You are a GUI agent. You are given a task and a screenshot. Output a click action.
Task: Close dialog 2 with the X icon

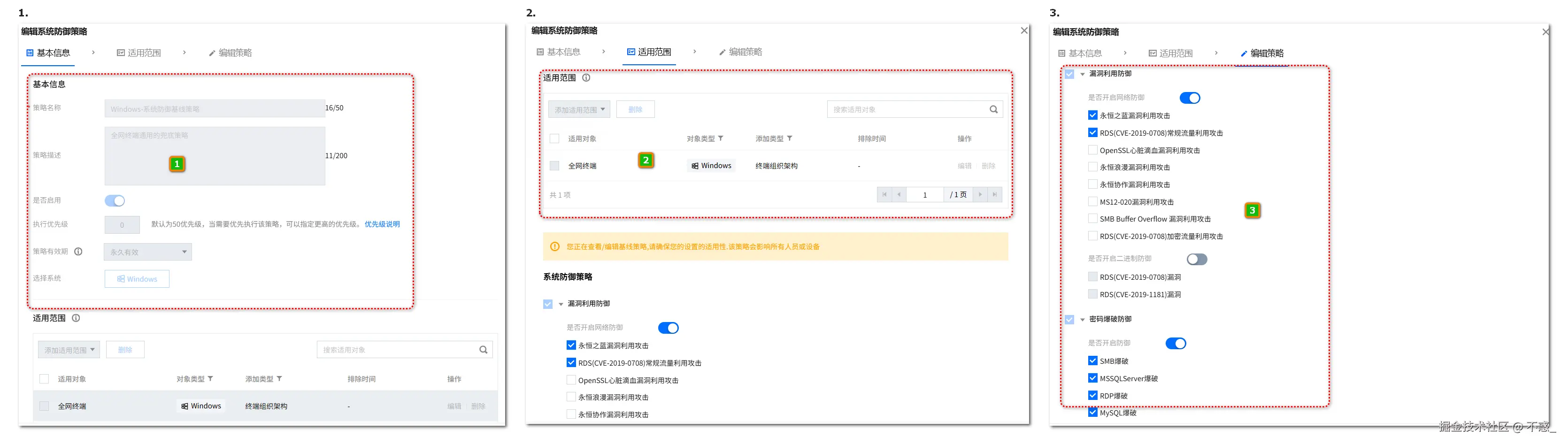click(x=1024, y=31)
